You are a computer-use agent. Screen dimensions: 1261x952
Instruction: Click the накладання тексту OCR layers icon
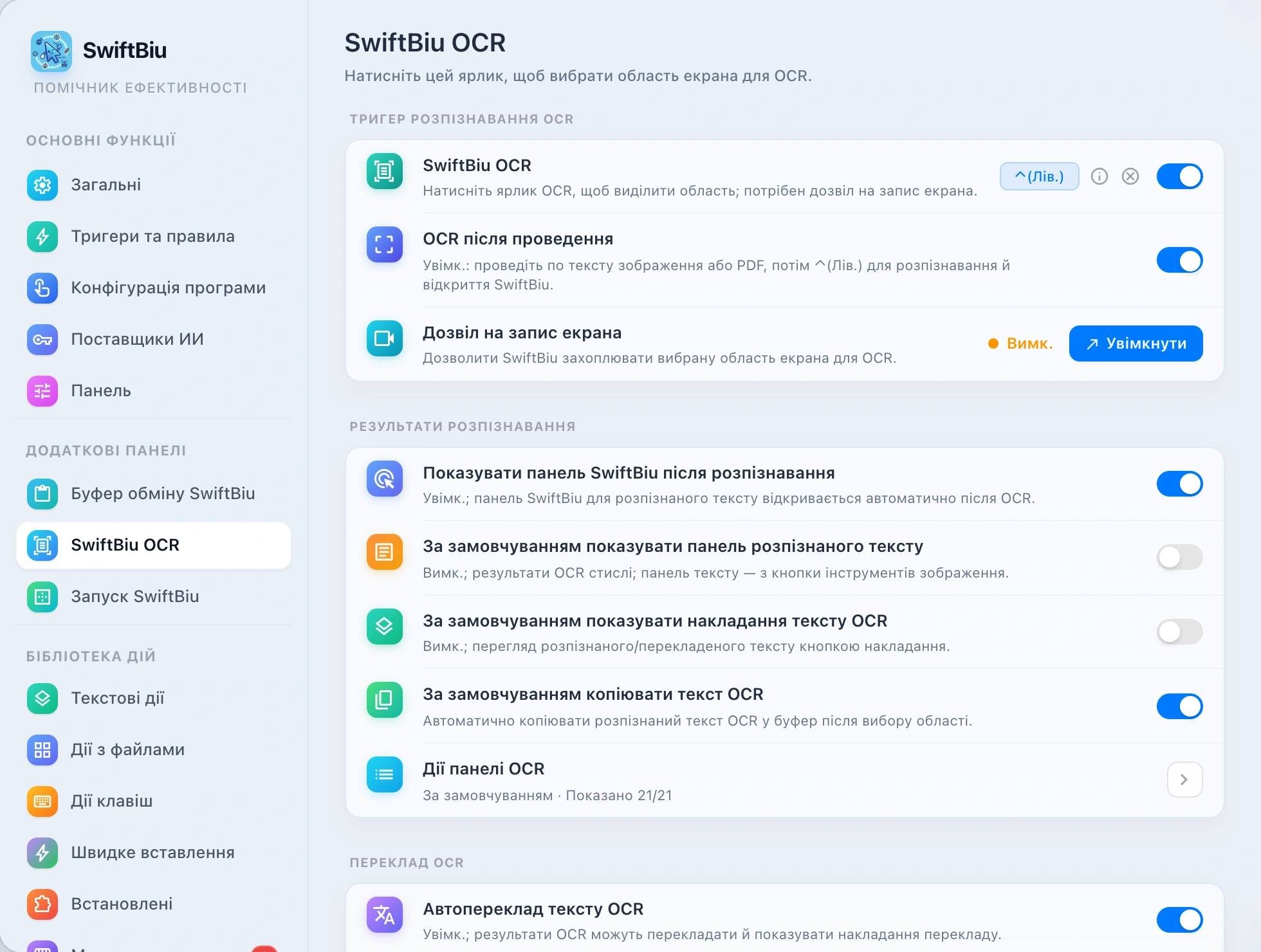[x=385, y=627]
